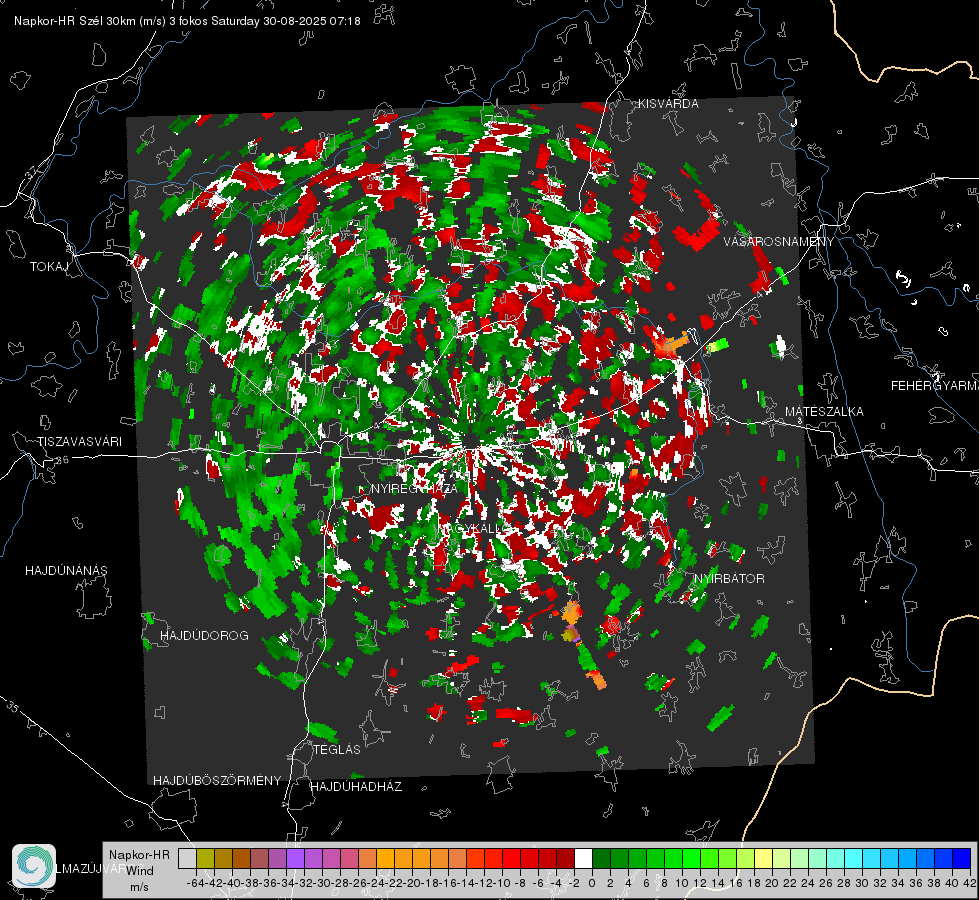Pick the olive legend swatch above -64
Viewport: 979px width, 900px height.
click(205, 859)
